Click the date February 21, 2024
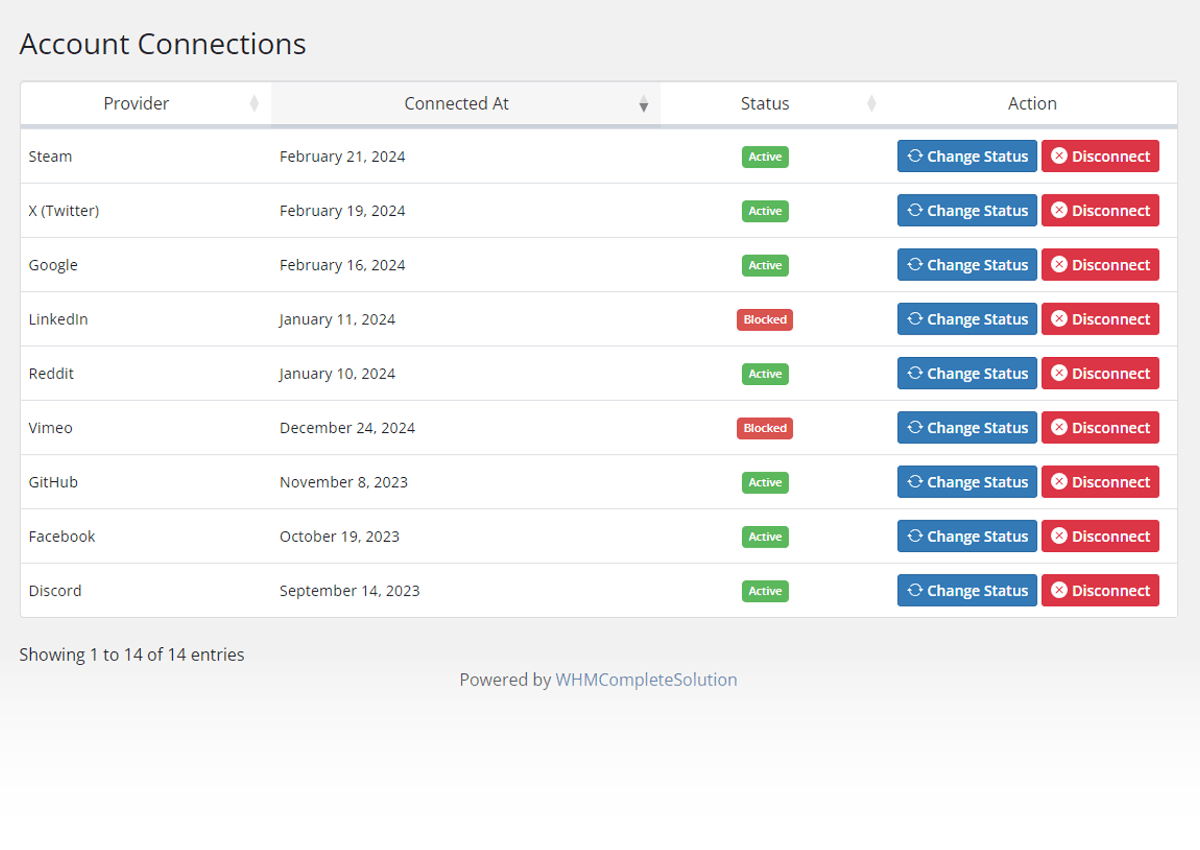1200x850 pixels. pyautogui.click(x=342, y=156)
